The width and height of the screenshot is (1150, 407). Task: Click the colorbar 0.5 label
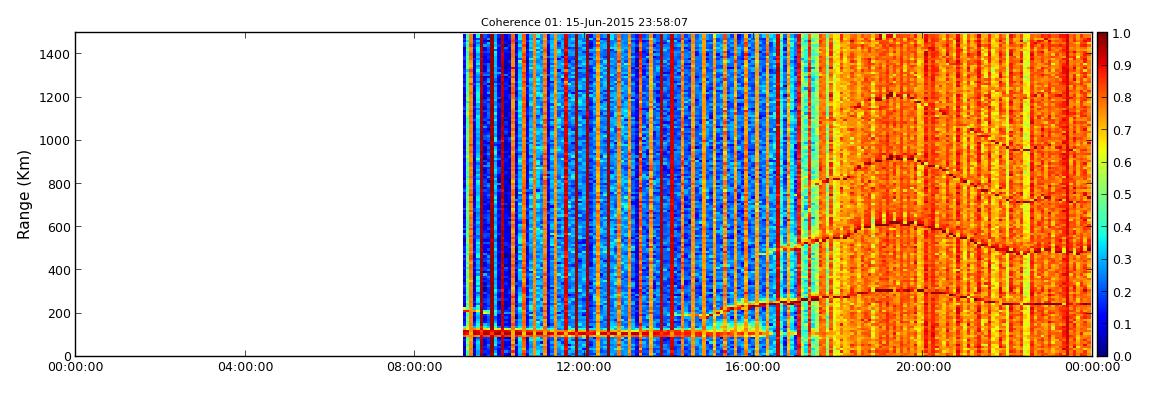pos(1122,194)
